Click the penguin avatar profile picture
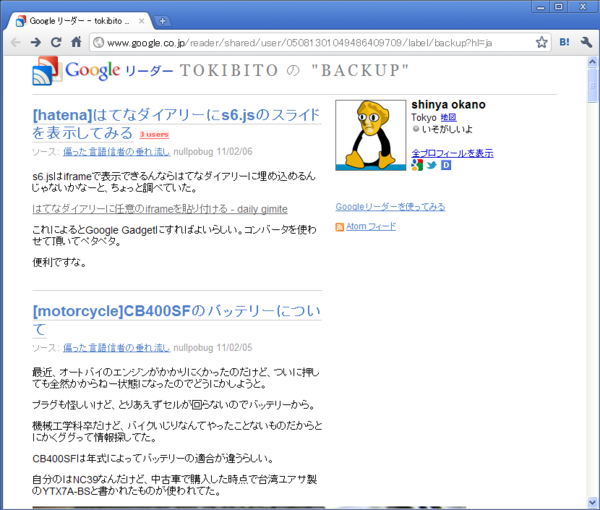The height and width of the screenshot is (510, 600). (370, 135)
